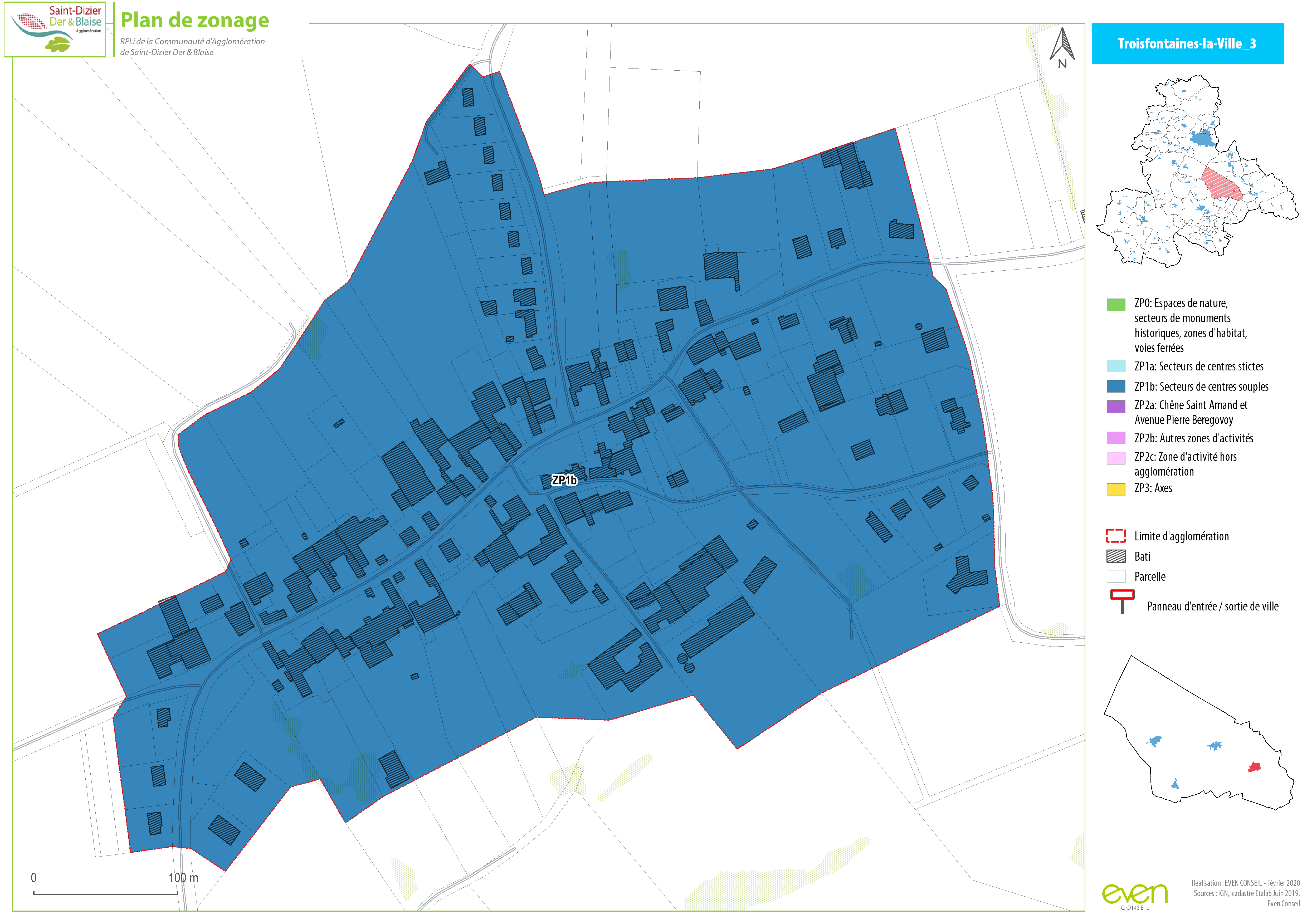Click 'ZP1b: Secteurs de centres souples' legend text
Image resolution: width=1307 pixels, height=924 pixels.
click(x=1201, y=387)
